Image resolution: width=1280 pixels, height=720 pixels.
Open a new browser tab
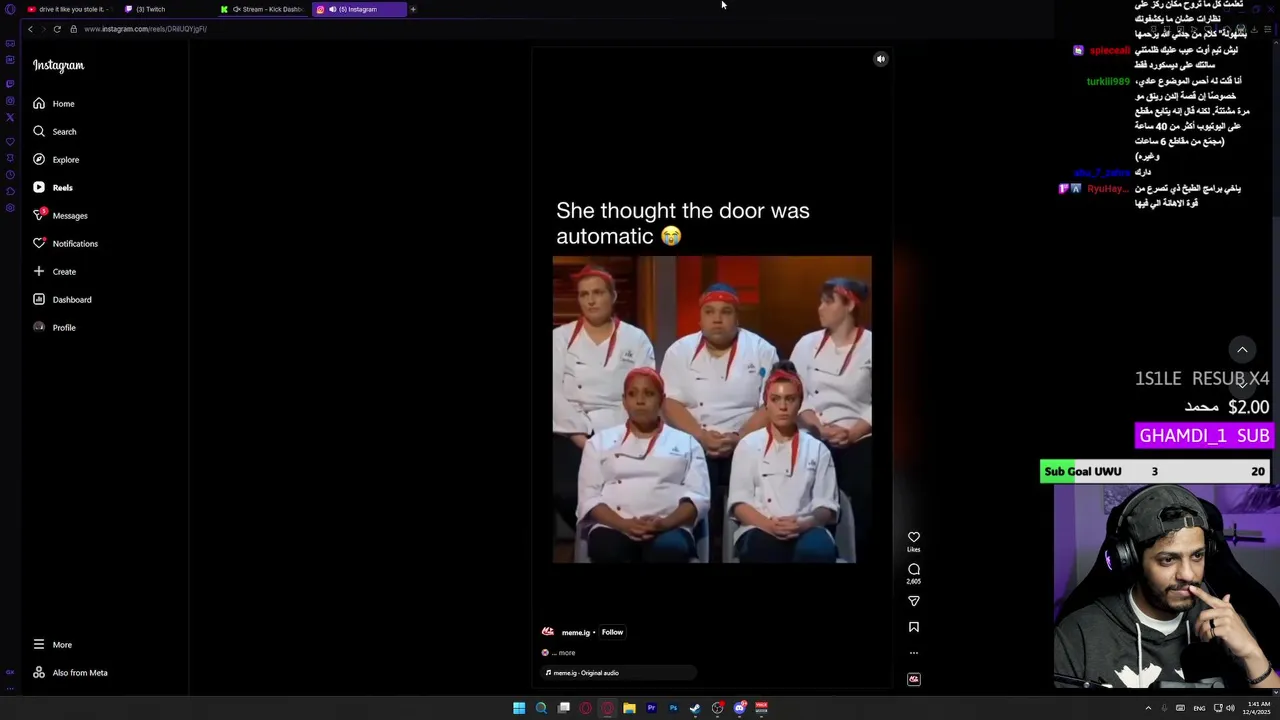point(413,9)
